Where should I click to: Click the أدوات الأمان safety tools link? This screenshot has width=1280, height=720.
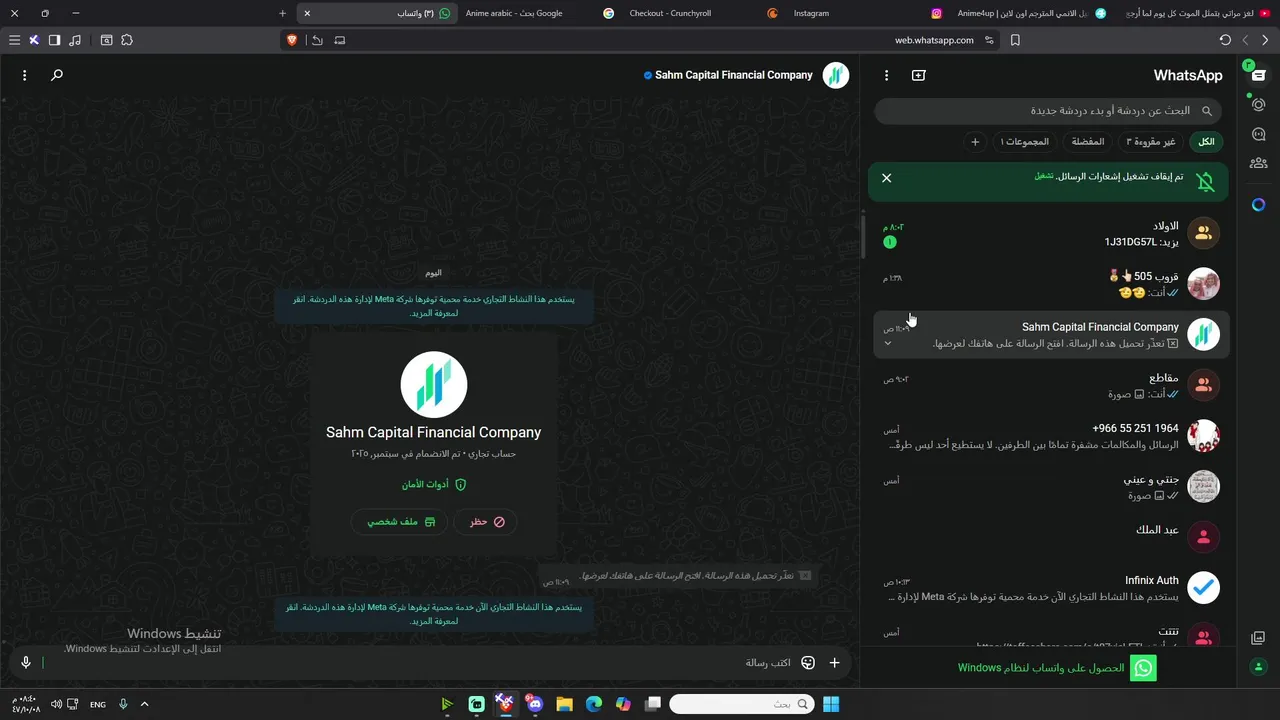(434, 484)
